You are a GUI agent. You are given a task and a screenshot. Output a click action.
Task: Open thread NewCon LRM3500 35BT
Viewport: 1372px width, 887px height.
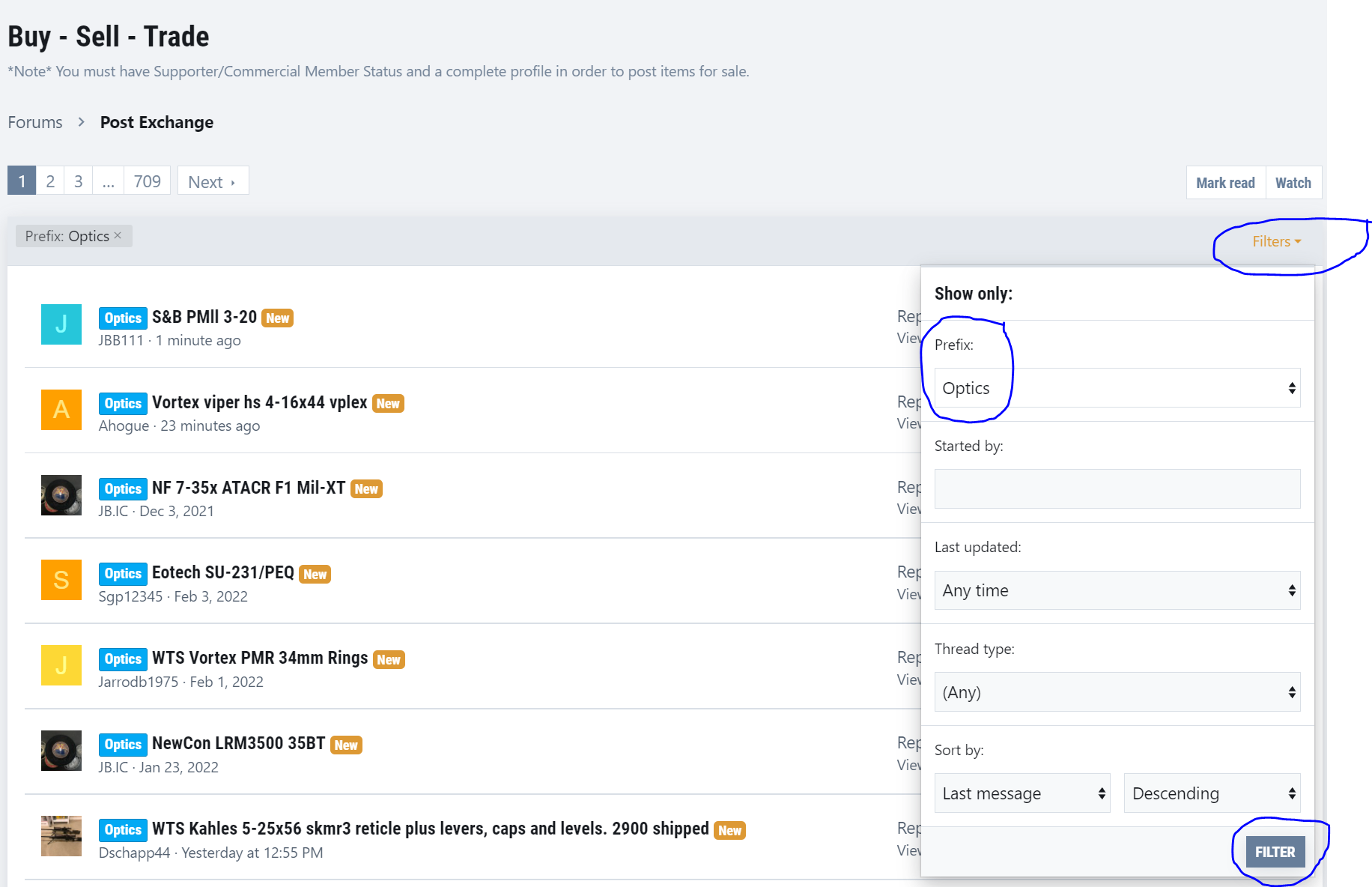click(x=239, y=743)
